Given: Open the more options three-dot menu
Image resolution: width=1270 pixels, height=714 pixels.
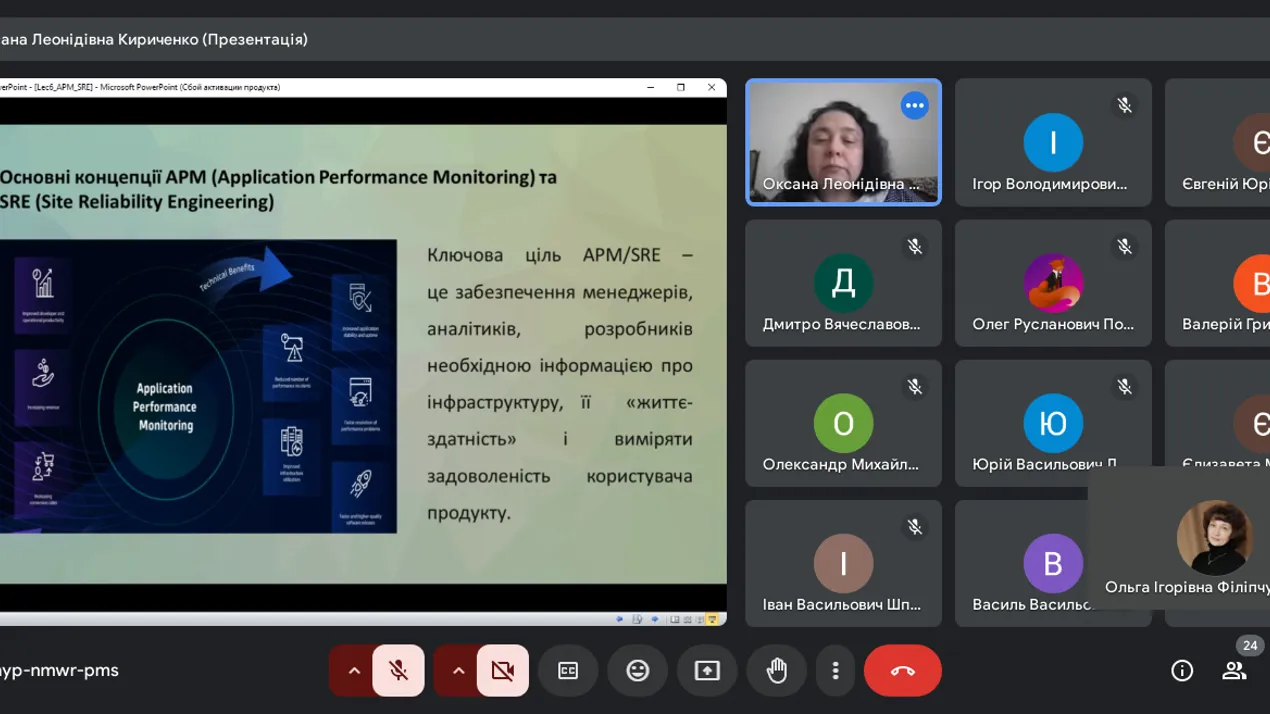Looking at the screenshot, I should tap(835, 671).
